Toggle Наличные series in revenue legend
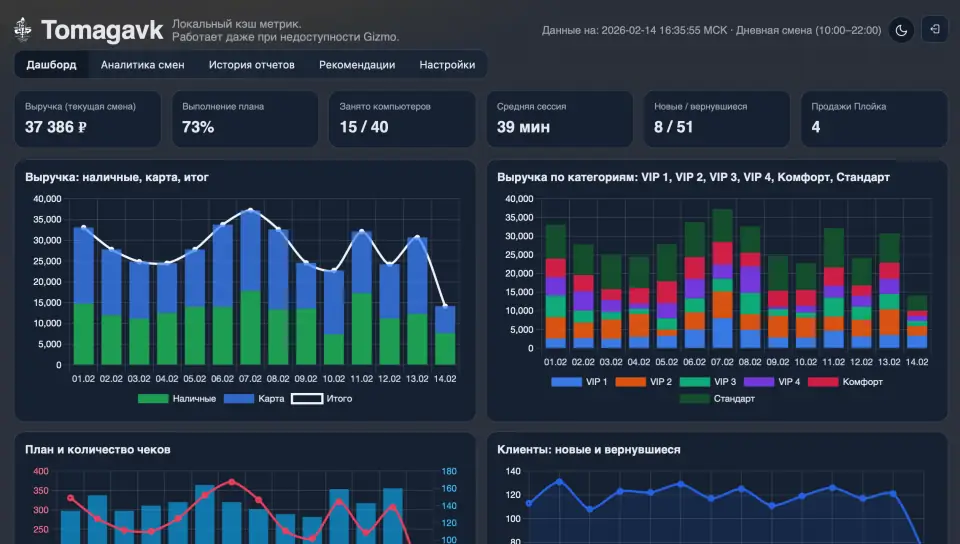The image size is (960, 544). (x=176, y=398)
